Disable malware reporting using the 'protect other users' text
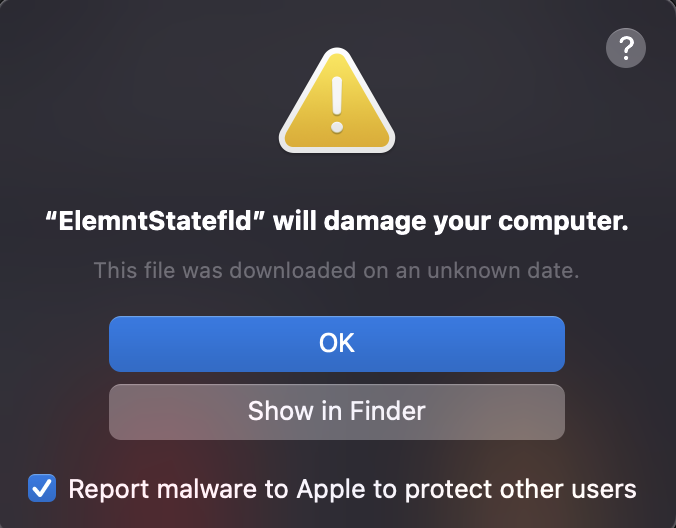676x528 pixels. (543, 489)
